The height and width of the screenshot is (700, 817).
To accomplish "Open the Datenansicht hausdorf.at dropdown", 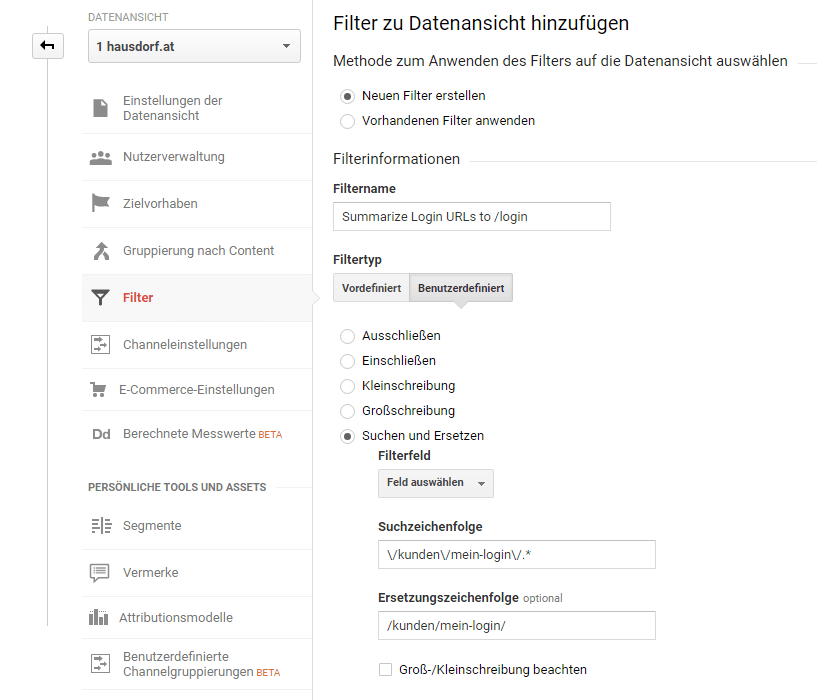I will point(194,46).
